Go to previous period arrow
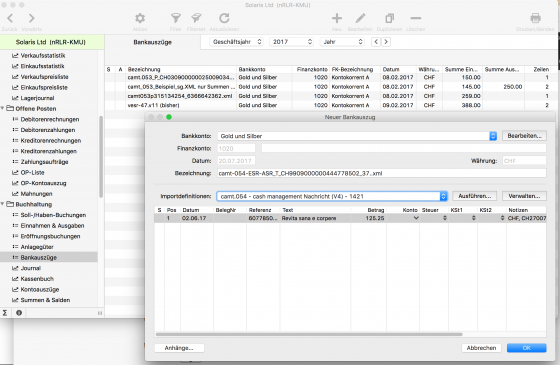This screenshot has height=365, width=560. [376, 42]
